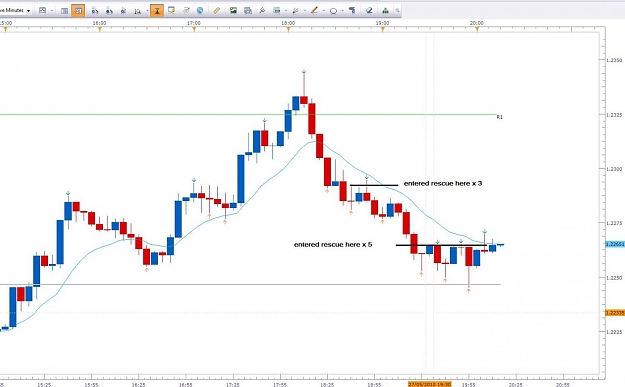Click the green picture image icon
This screenshot has width=625, height=387.
click(233, 10)
